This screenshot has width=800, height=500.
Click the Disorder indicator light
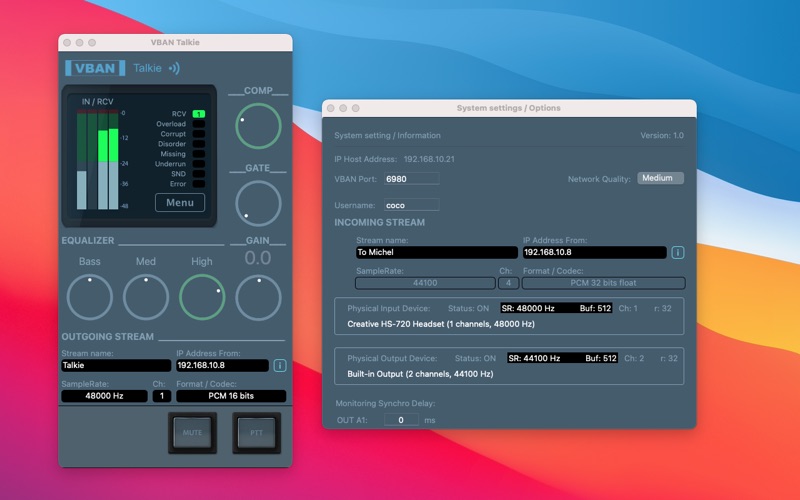coord(198,144)
